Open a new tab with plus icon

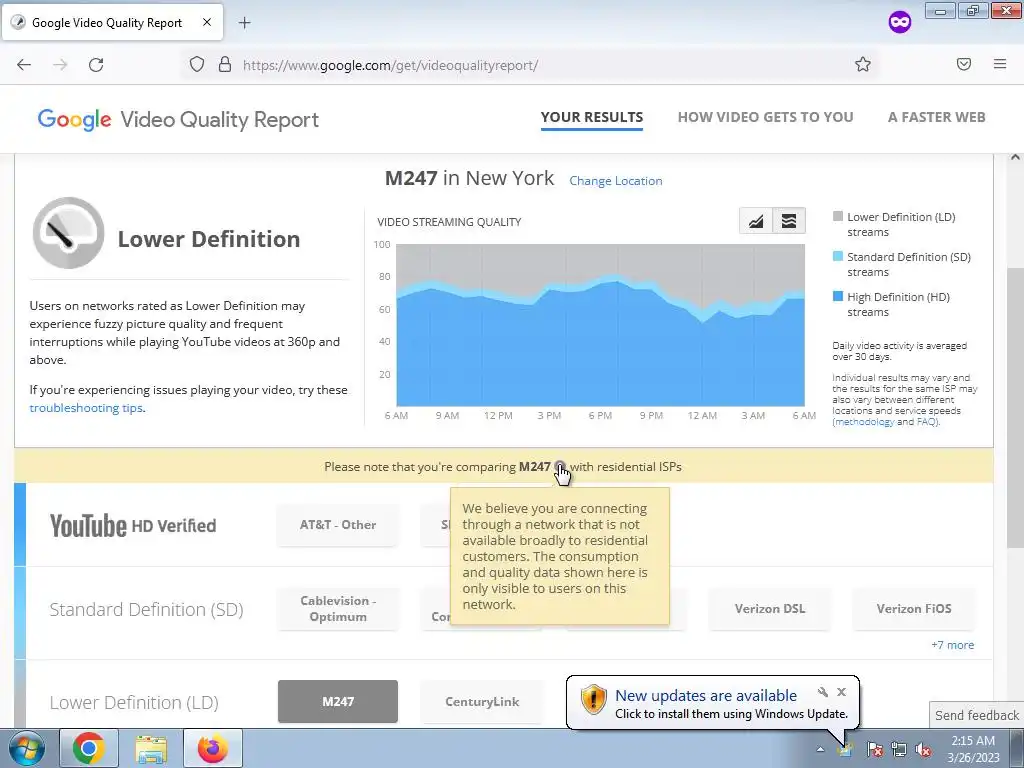[x=244, y=23]
